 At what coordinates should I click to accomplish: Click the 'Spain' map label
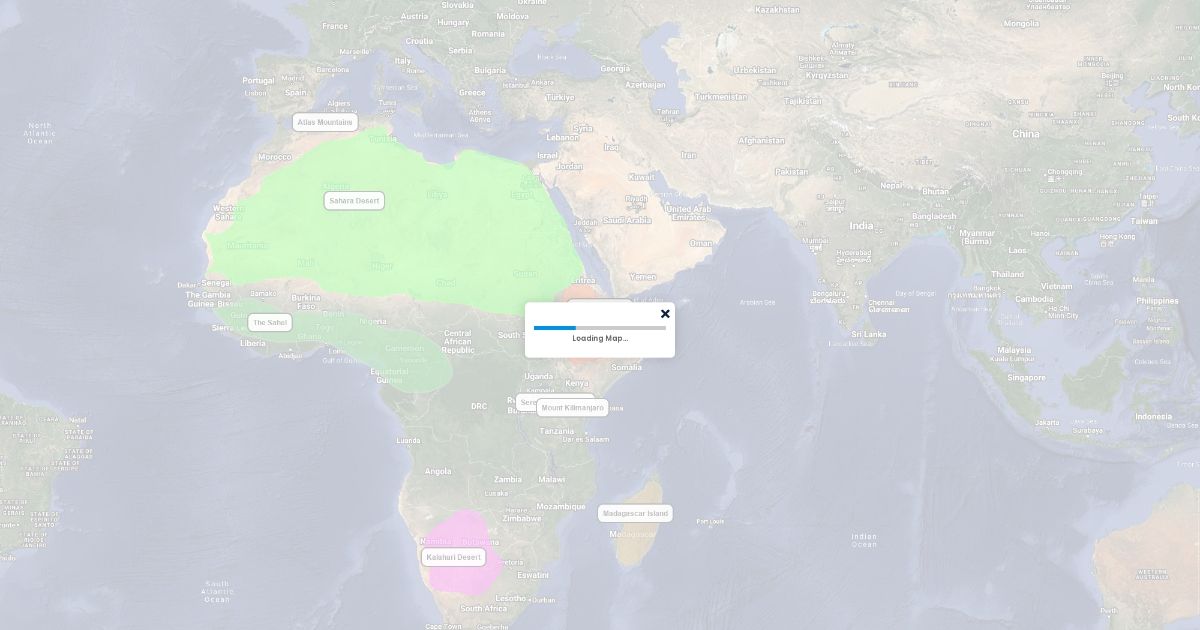tap(296, 92)
